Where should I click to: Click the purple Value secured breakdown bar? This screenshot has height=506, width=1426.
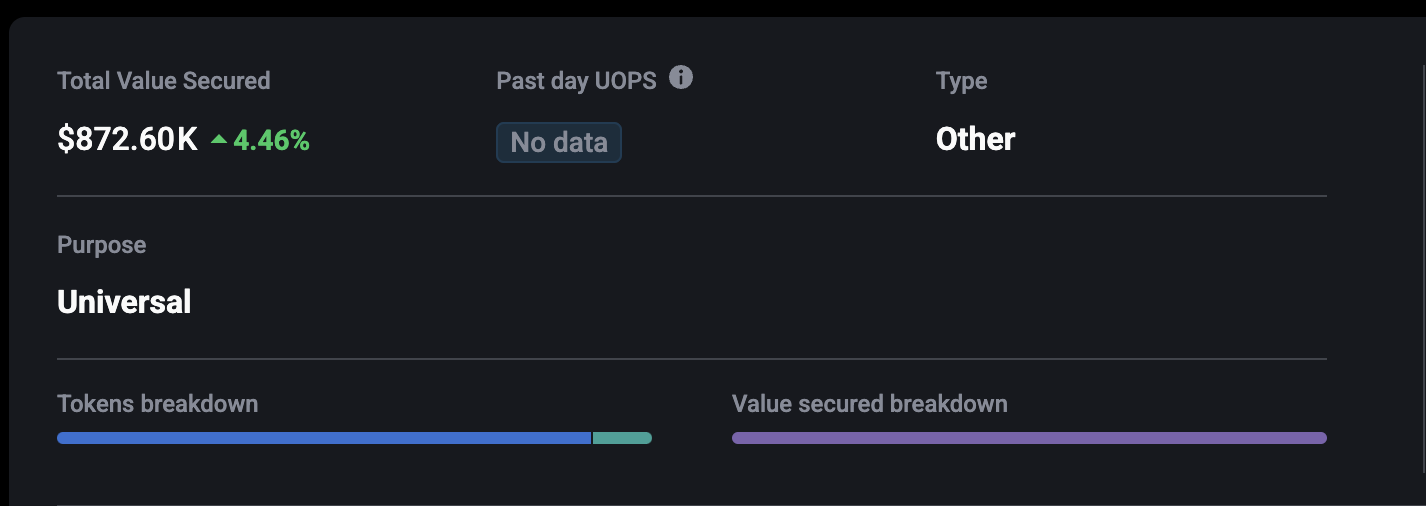(1029, 438)
